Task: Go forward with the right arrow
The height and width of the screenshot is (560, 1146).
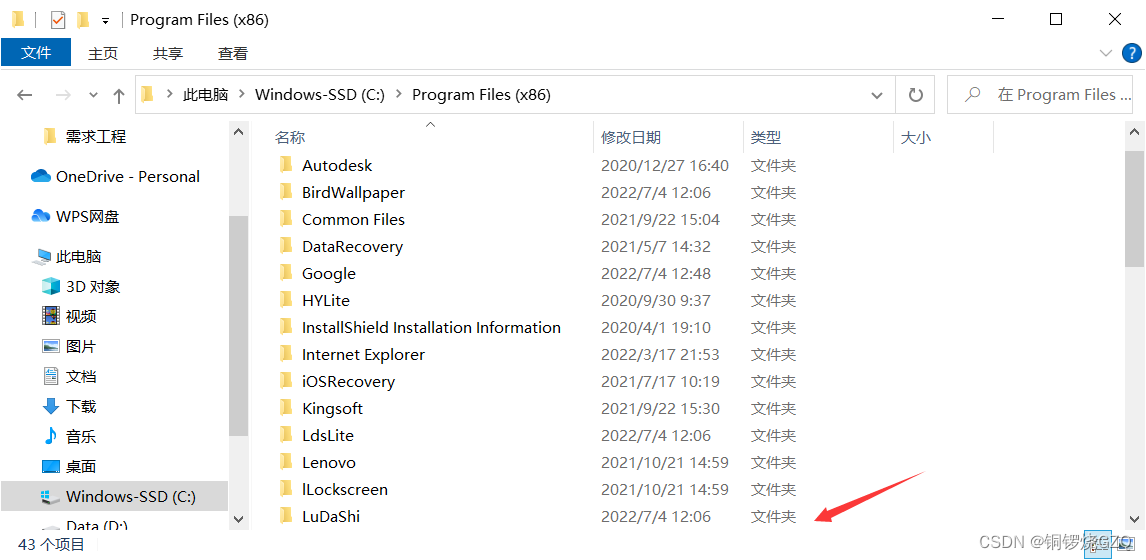Action: coord(64,95)
